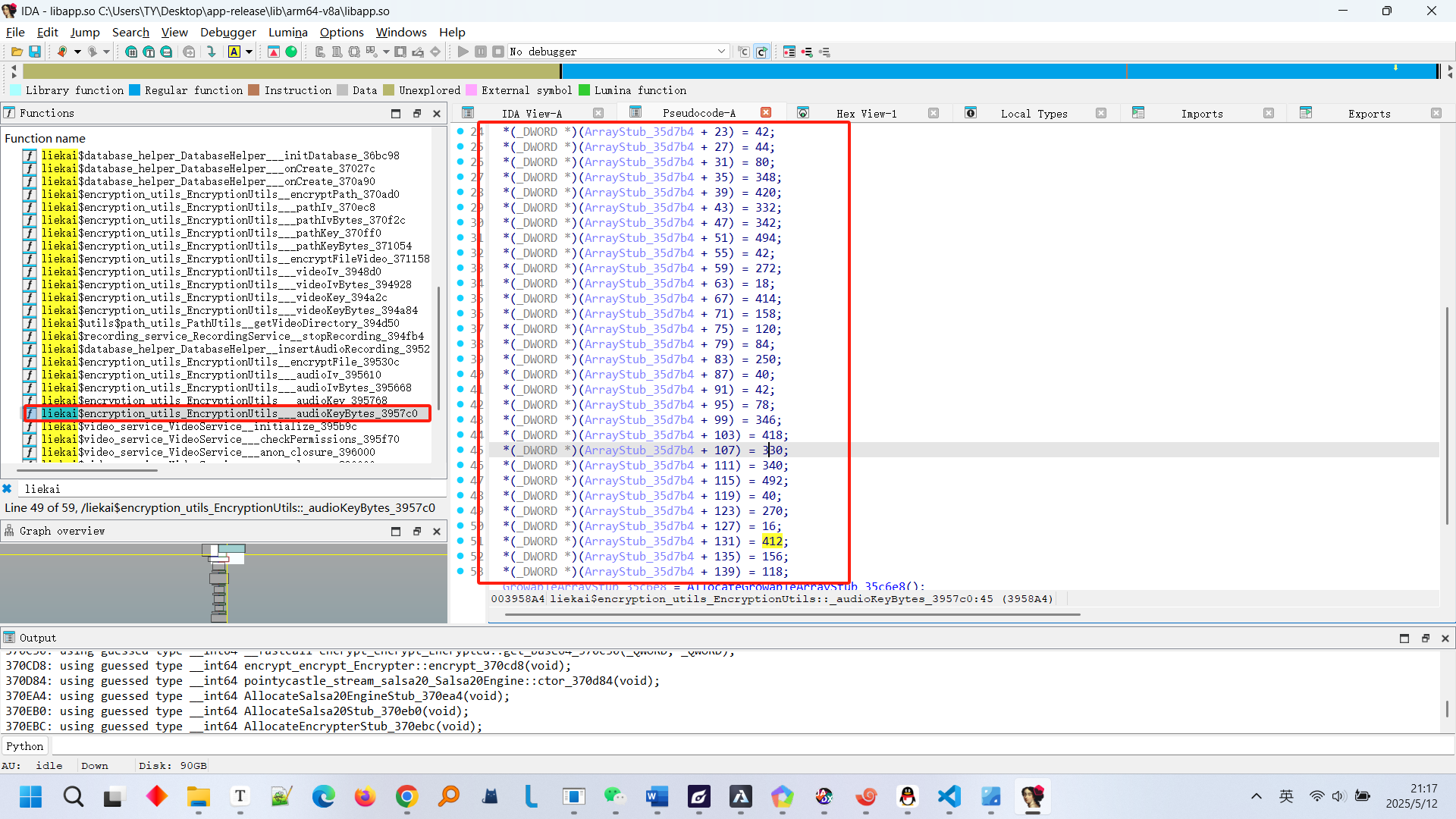Switch to the Imports tab

1202,113
